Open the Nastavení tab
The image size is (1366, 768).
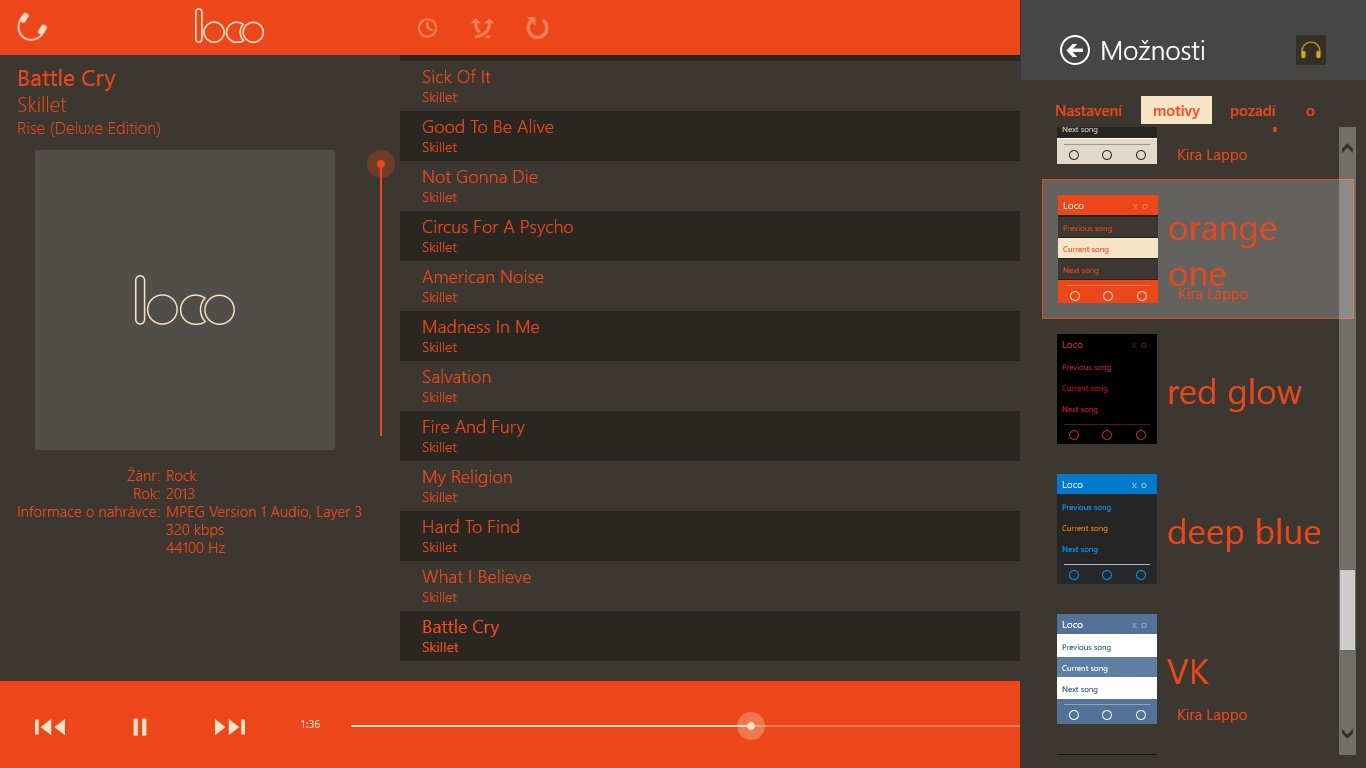[x=1088, y=111]
